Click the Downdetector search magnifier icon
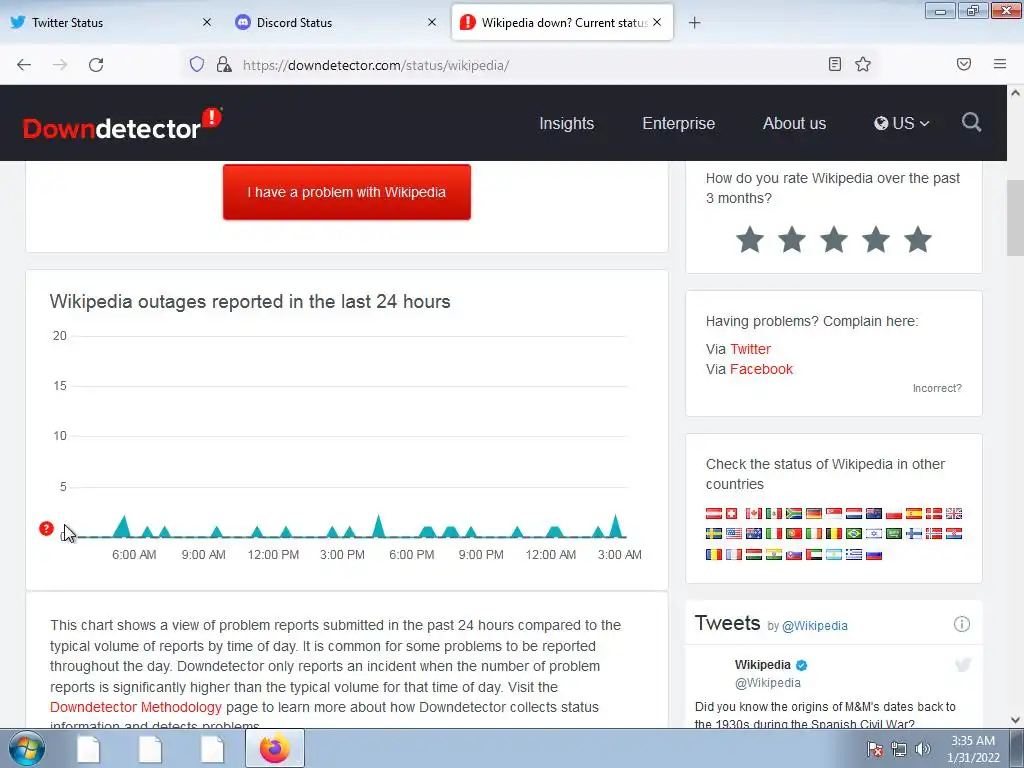1024x768 pixels. tap(971, 122)
